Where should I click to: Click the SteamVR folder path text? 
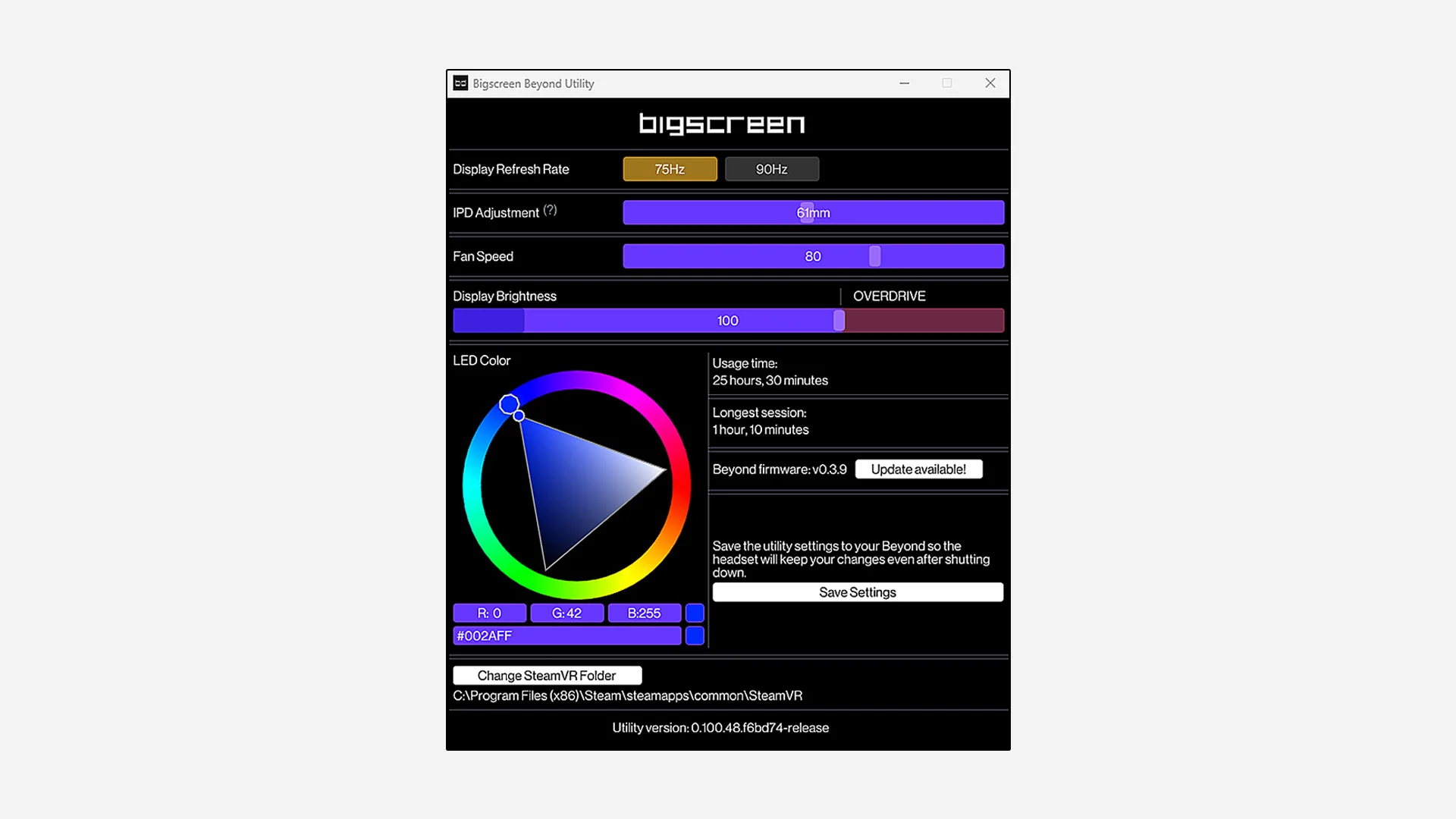[627, 695]
